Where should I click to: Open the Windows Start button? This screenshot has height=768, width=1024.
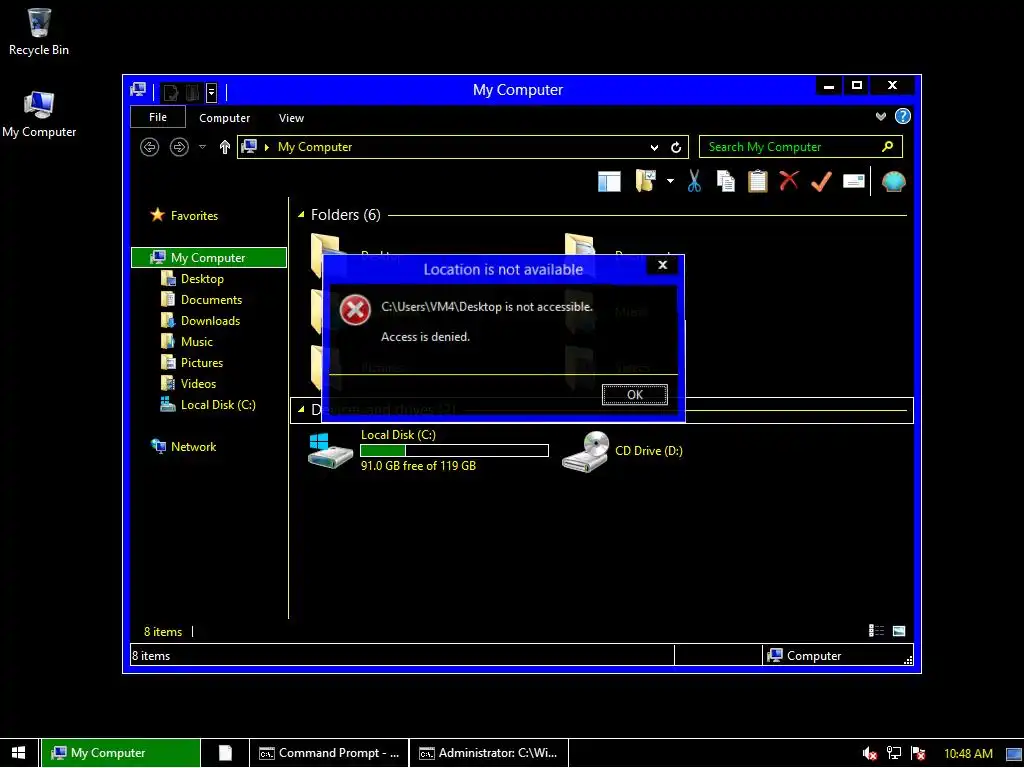click(x=19, y=753)
